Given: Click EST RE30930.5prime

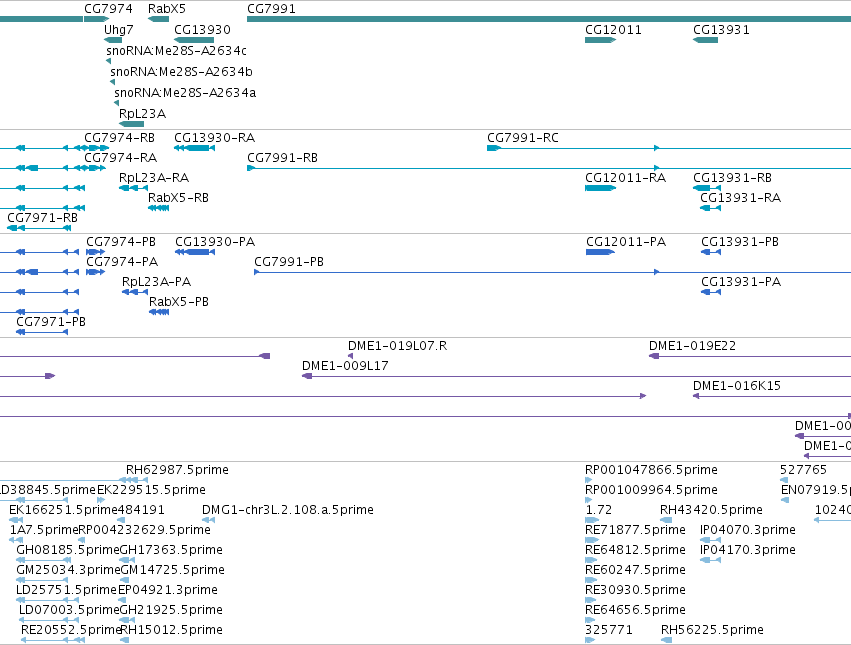Looking at the screenshot, I should [x=635, y=590].
